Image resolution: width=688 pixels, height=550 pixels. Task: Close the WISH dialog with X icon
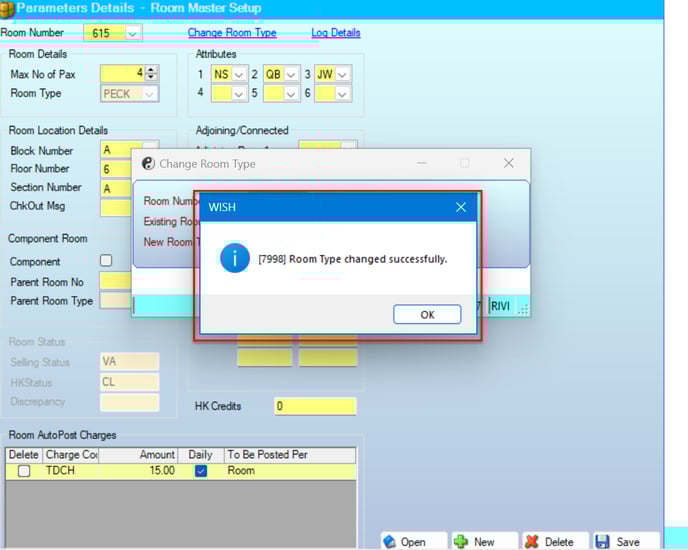(x=461, y=207)
